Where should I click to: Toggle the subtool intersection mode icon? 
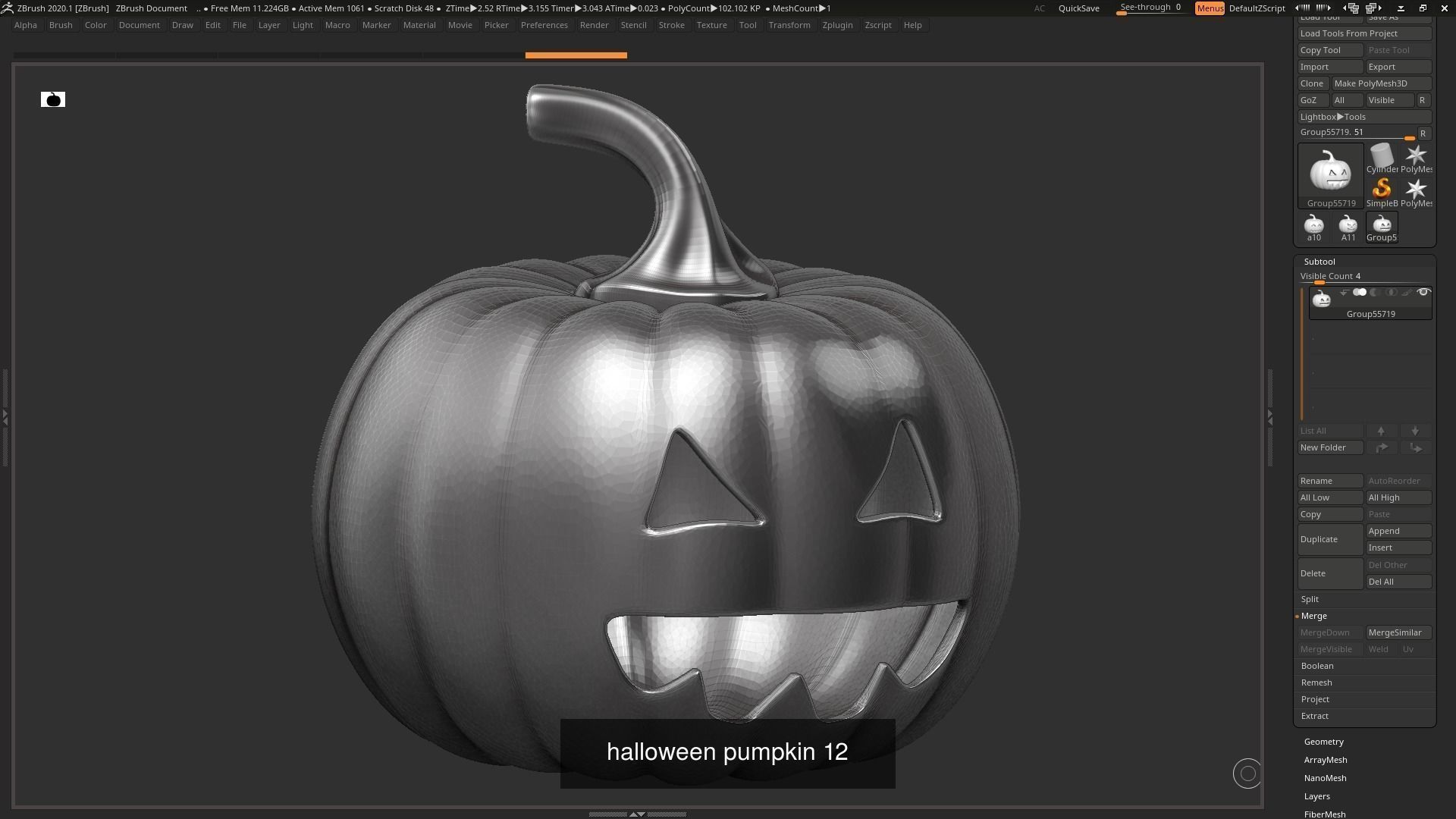coord(1392,293)
